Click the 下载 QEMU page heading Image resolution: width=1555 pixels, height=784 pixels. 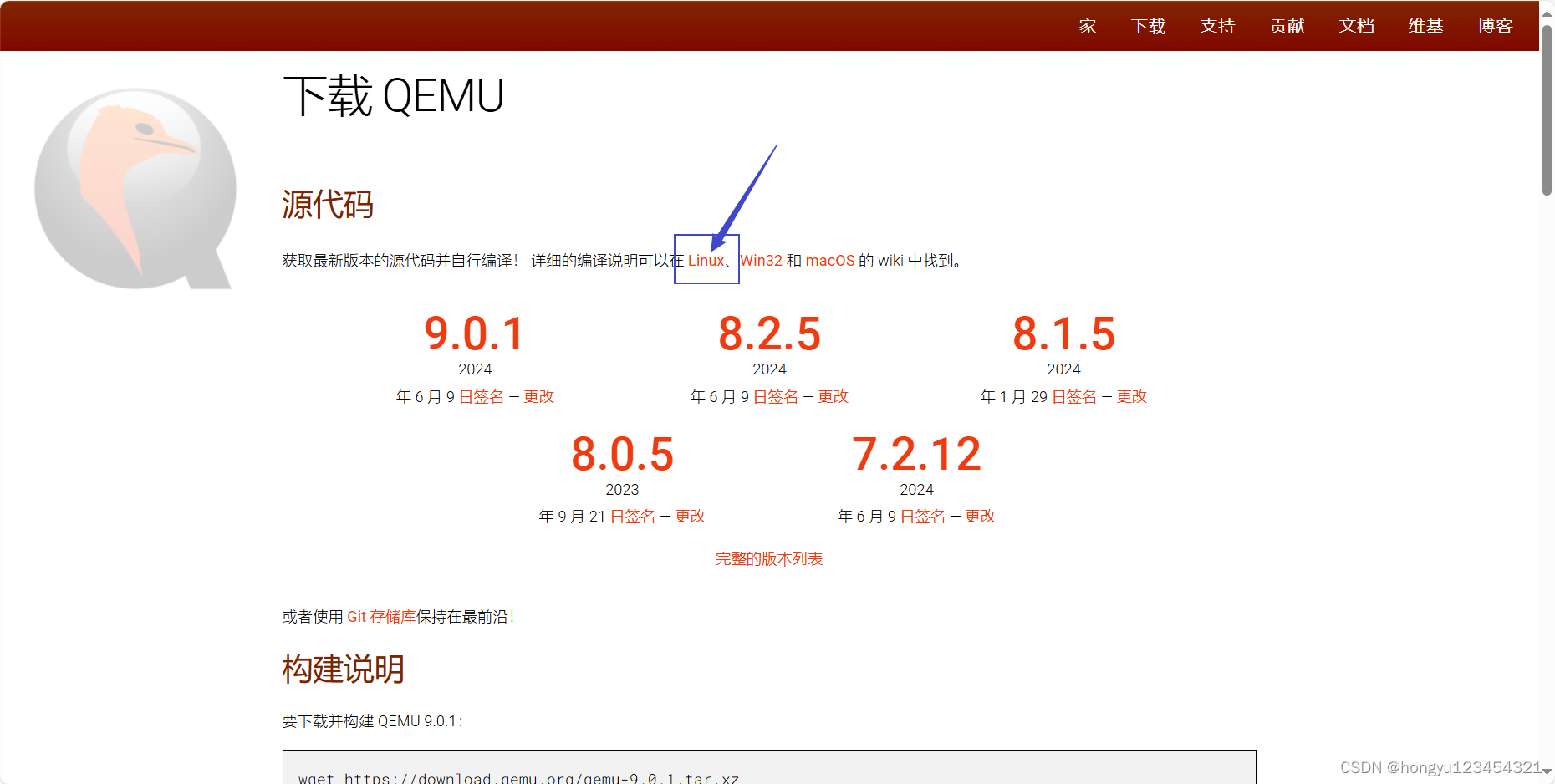394,96
